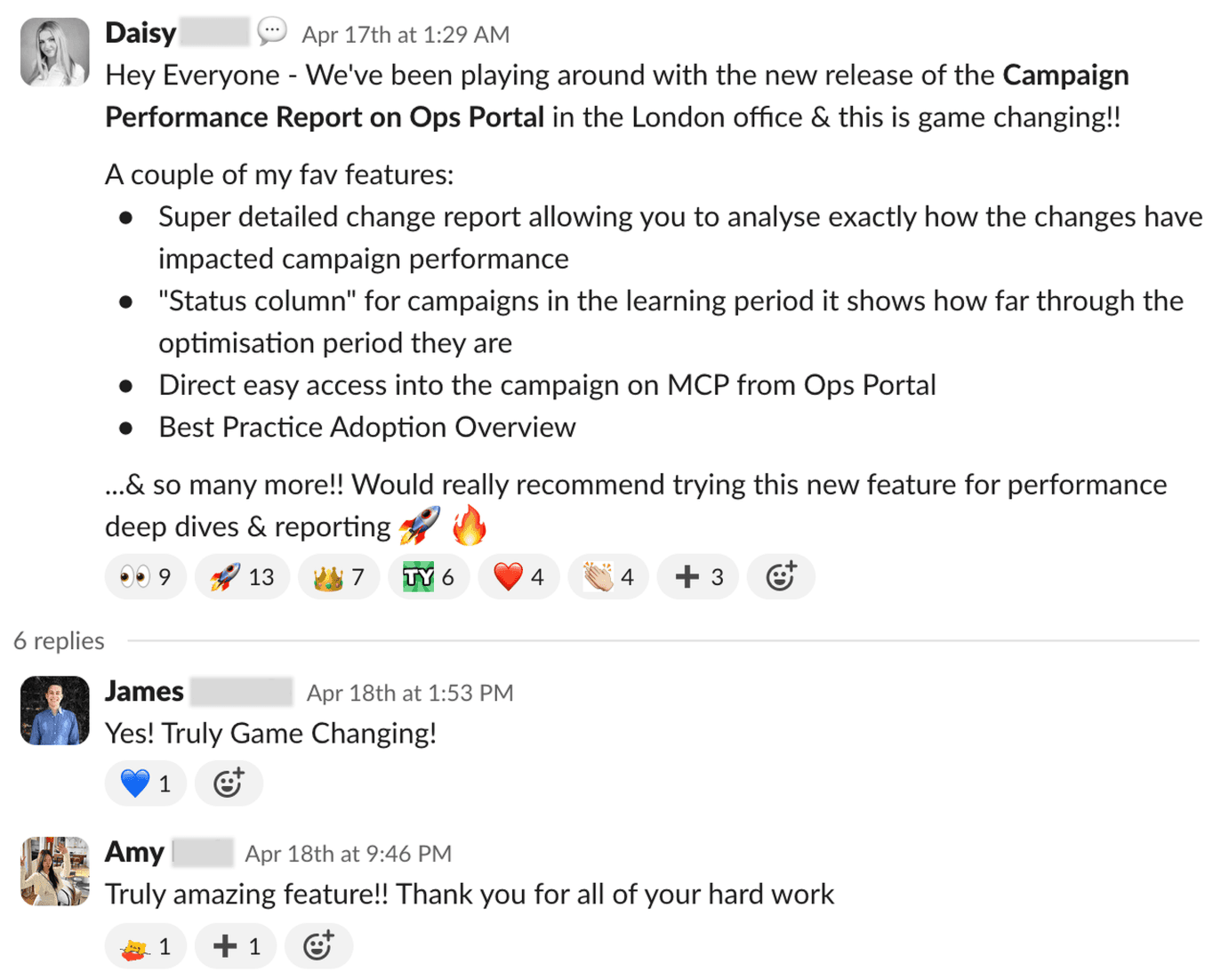
Task: Tap the red heart reaction showing 4
Action: 518,576
